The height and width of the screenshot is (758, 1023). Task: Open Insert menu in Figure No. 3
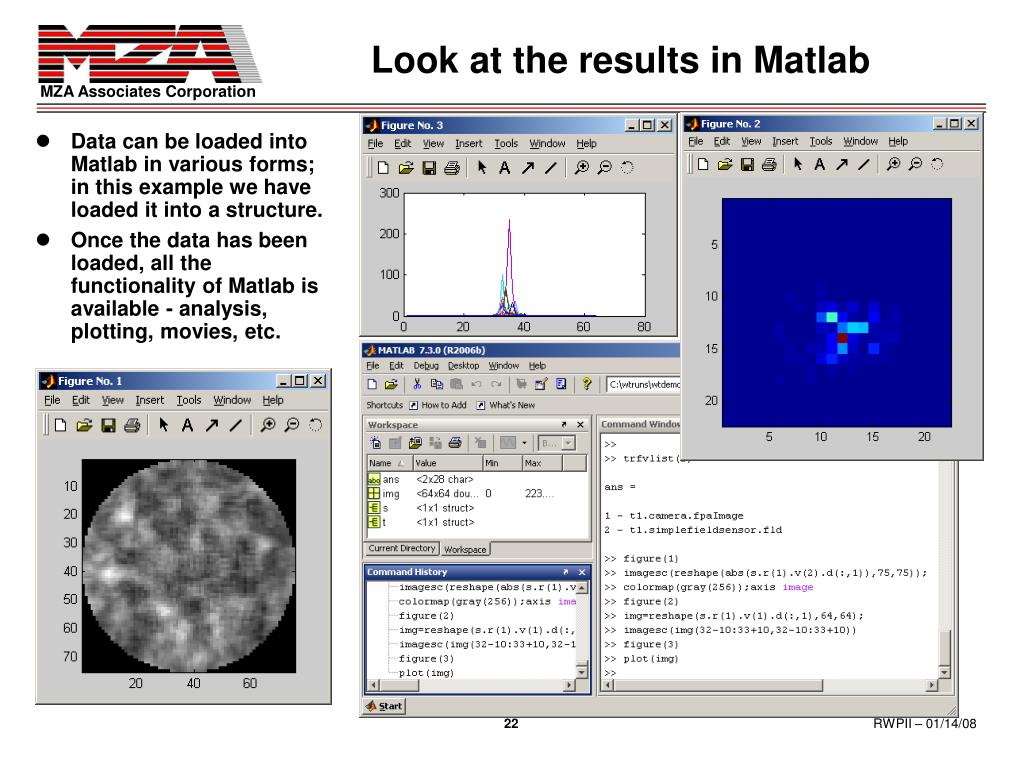coord(468,144)
